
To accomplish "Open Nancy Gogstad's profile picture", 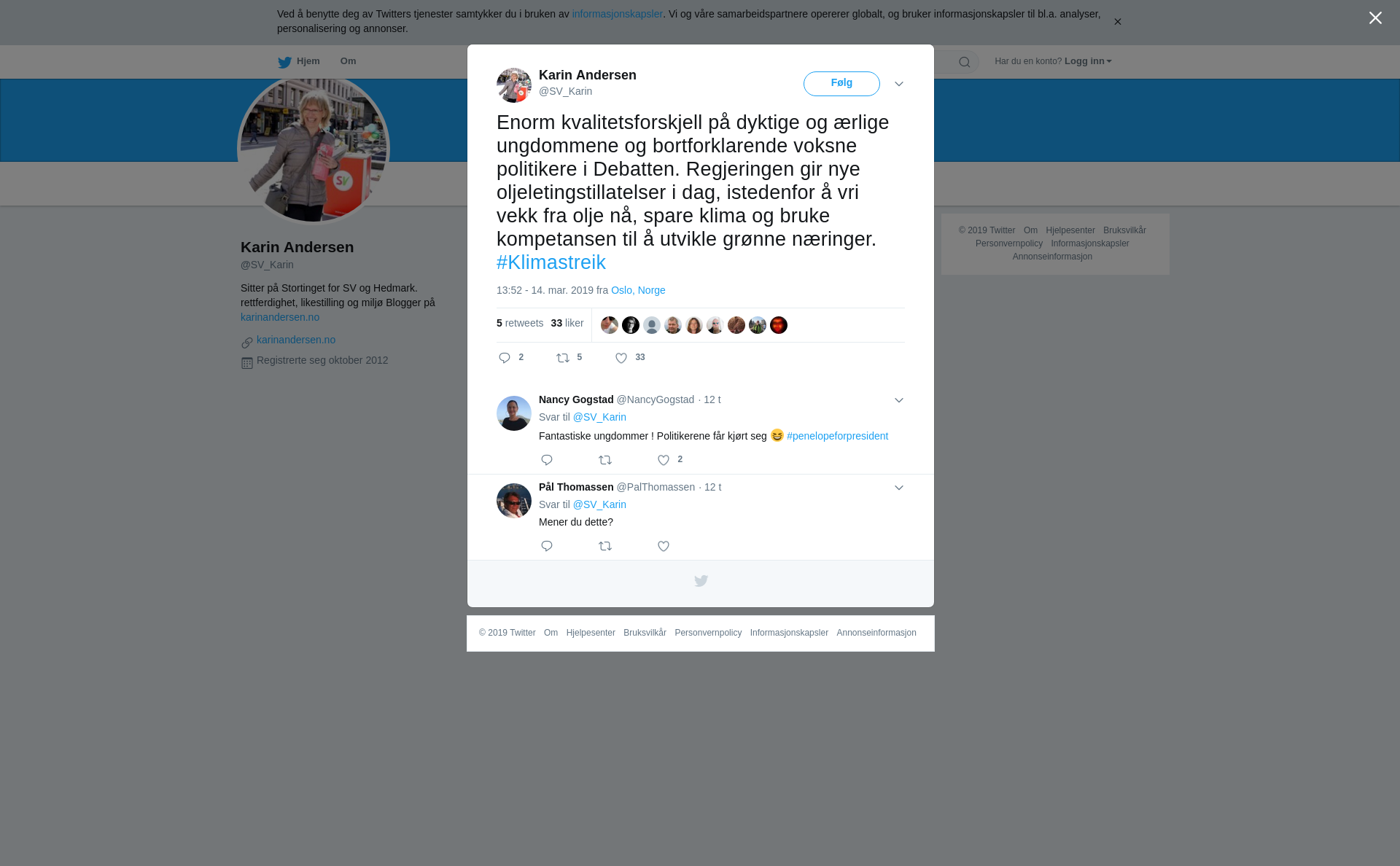I will tap(514, 413).
